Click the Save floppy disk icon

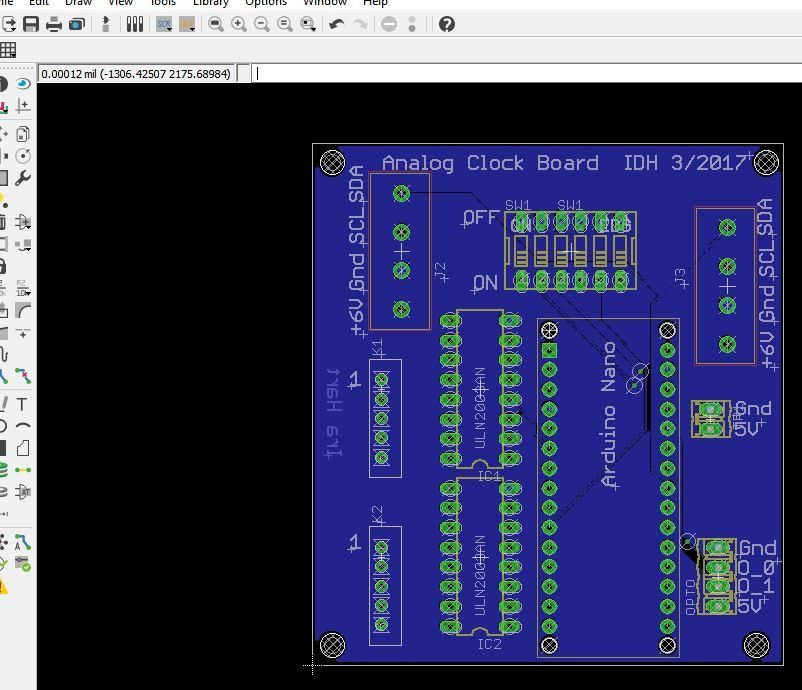tap(31, 24)
